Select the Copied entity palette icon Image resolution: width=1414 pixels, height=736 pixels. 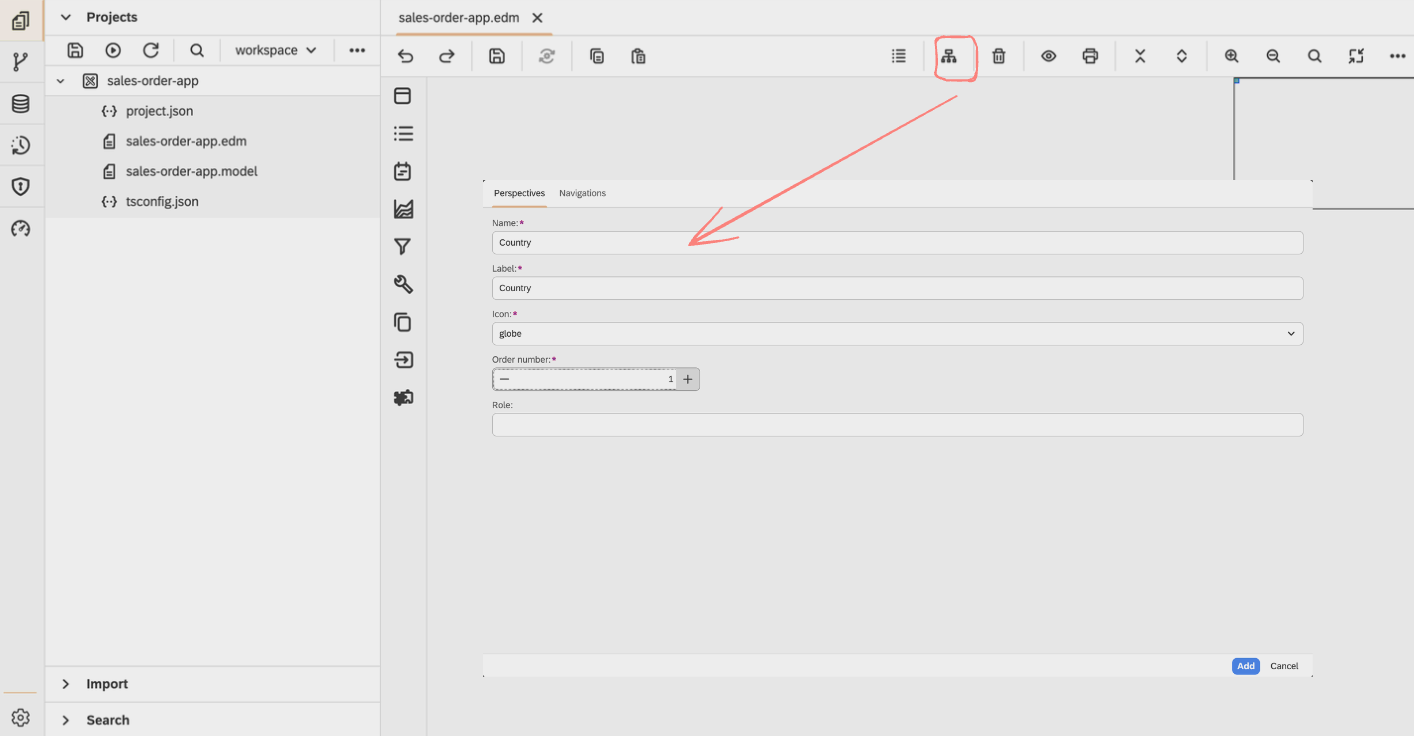tap(403, 322)
